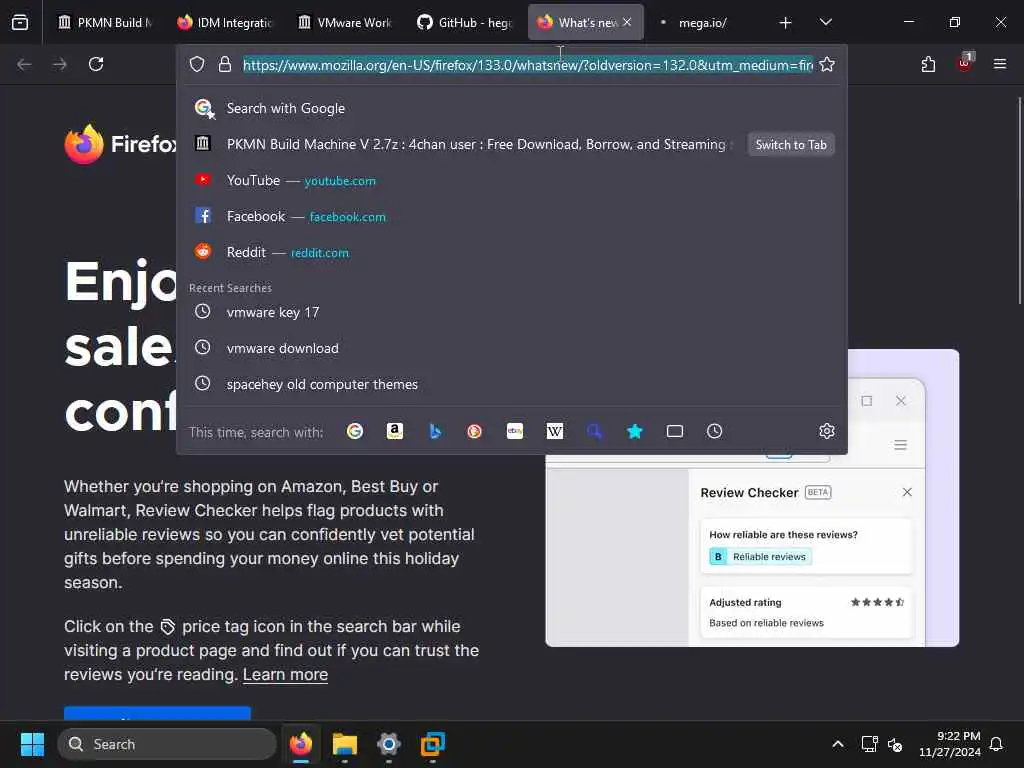Viewport: 1024px width, 768px height.
Task: Open the network tray icon
Action: [x=870, y=744]
